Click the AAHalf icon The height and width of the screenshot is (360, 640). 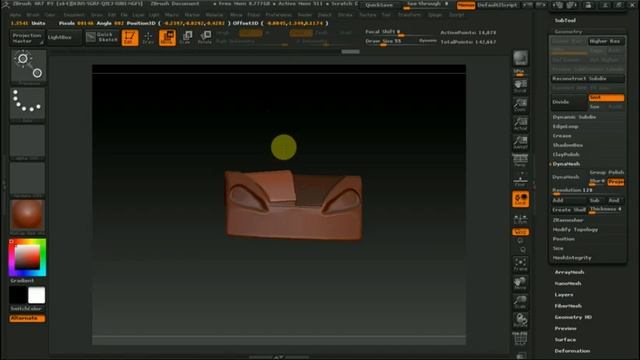tap(520, 142)
